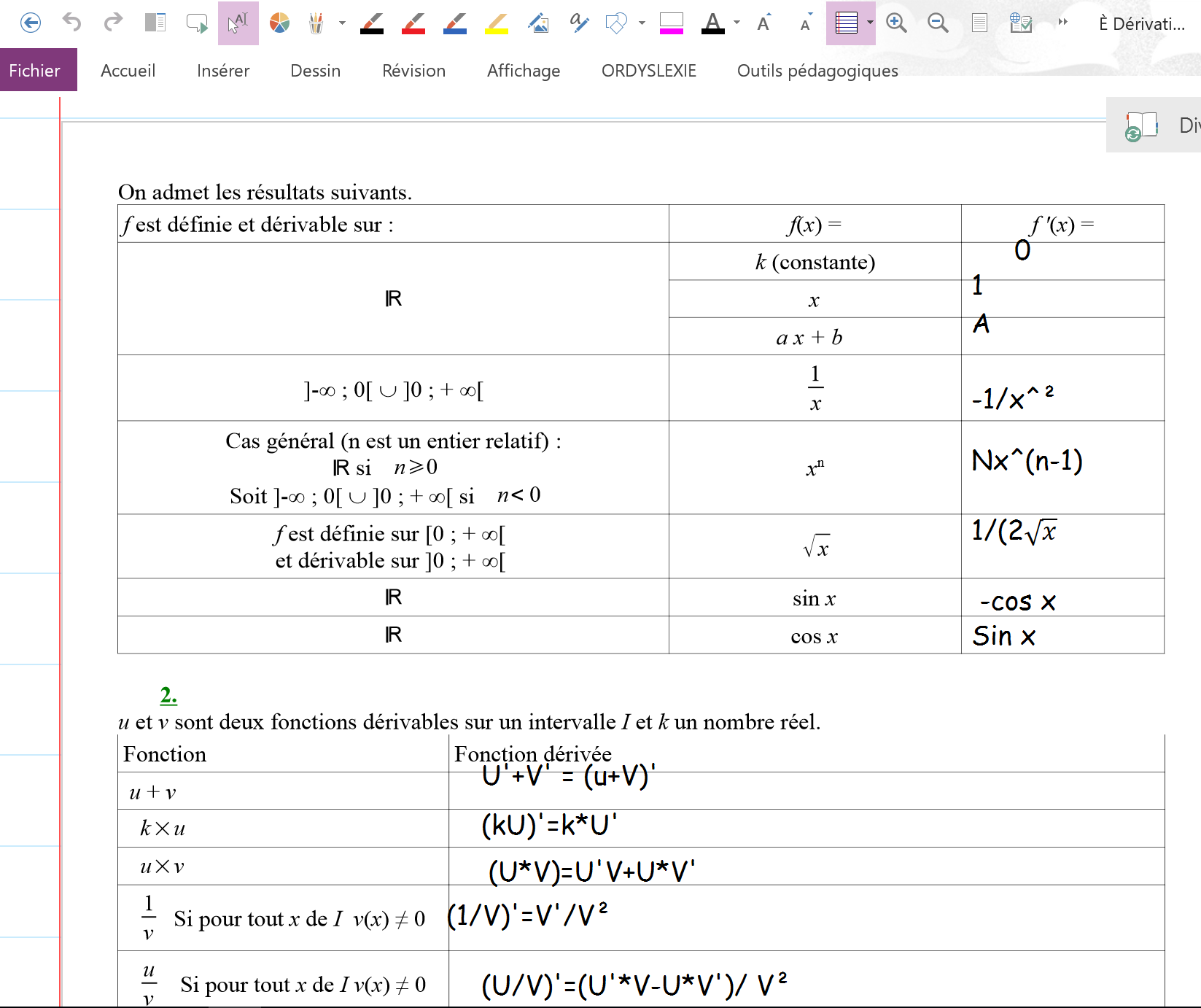Toggle the ruled lines page background
This screenshot has width=1201, height=1008.
pos(846,23)
